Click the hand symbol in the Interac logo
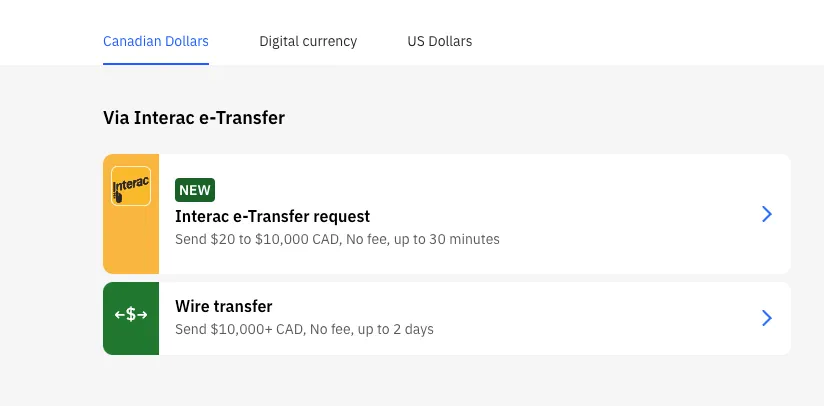 click(x=119, y=197)
